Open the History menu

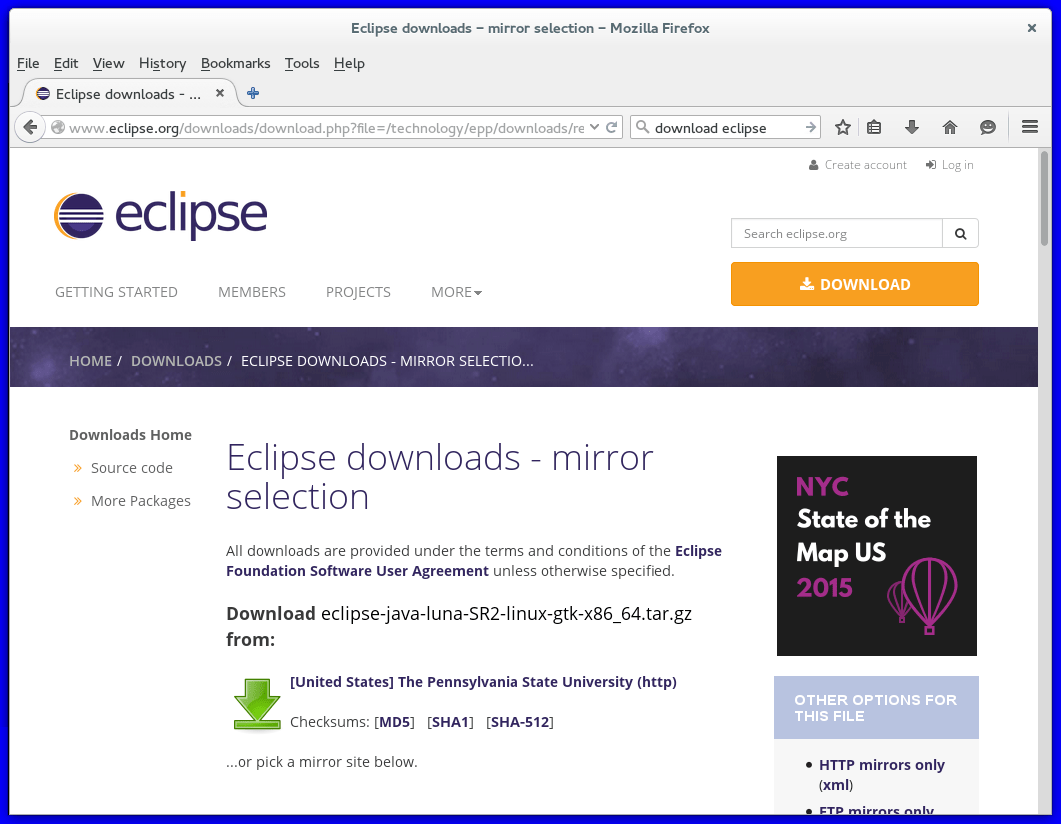tap(162, 63)
